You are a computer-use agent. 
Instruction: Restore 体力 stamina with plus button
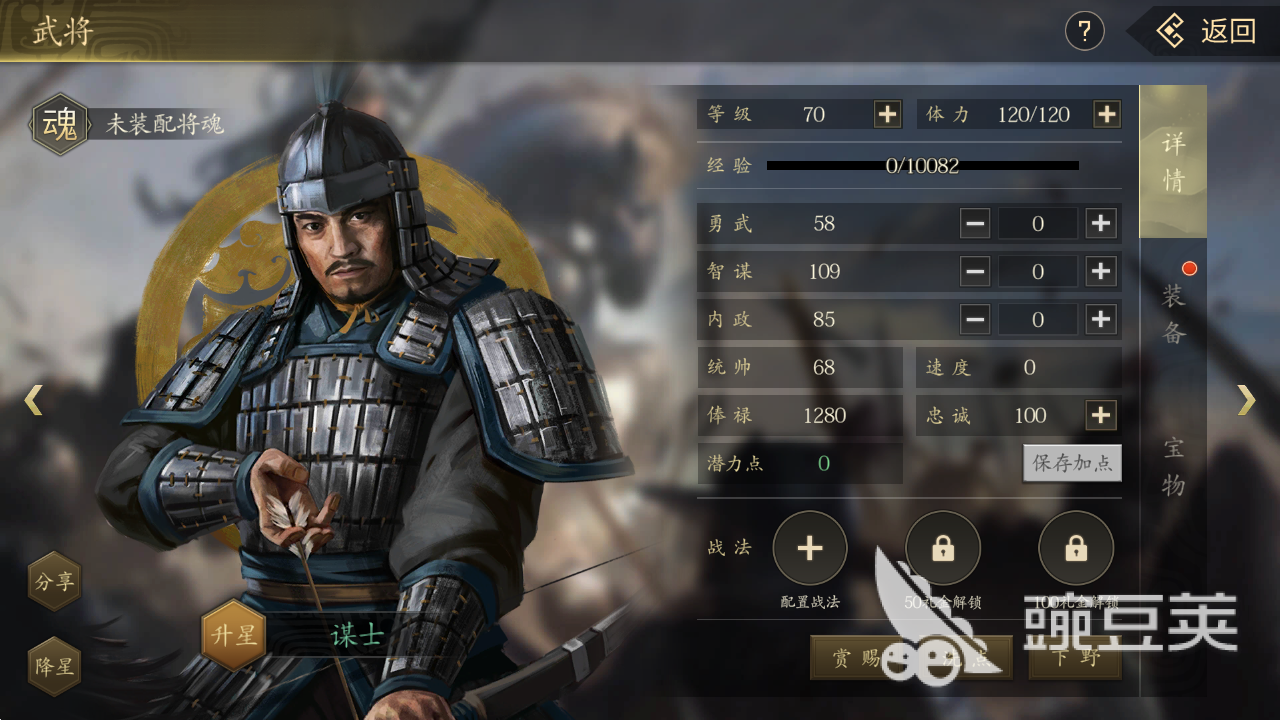(x=1106, y=114)
